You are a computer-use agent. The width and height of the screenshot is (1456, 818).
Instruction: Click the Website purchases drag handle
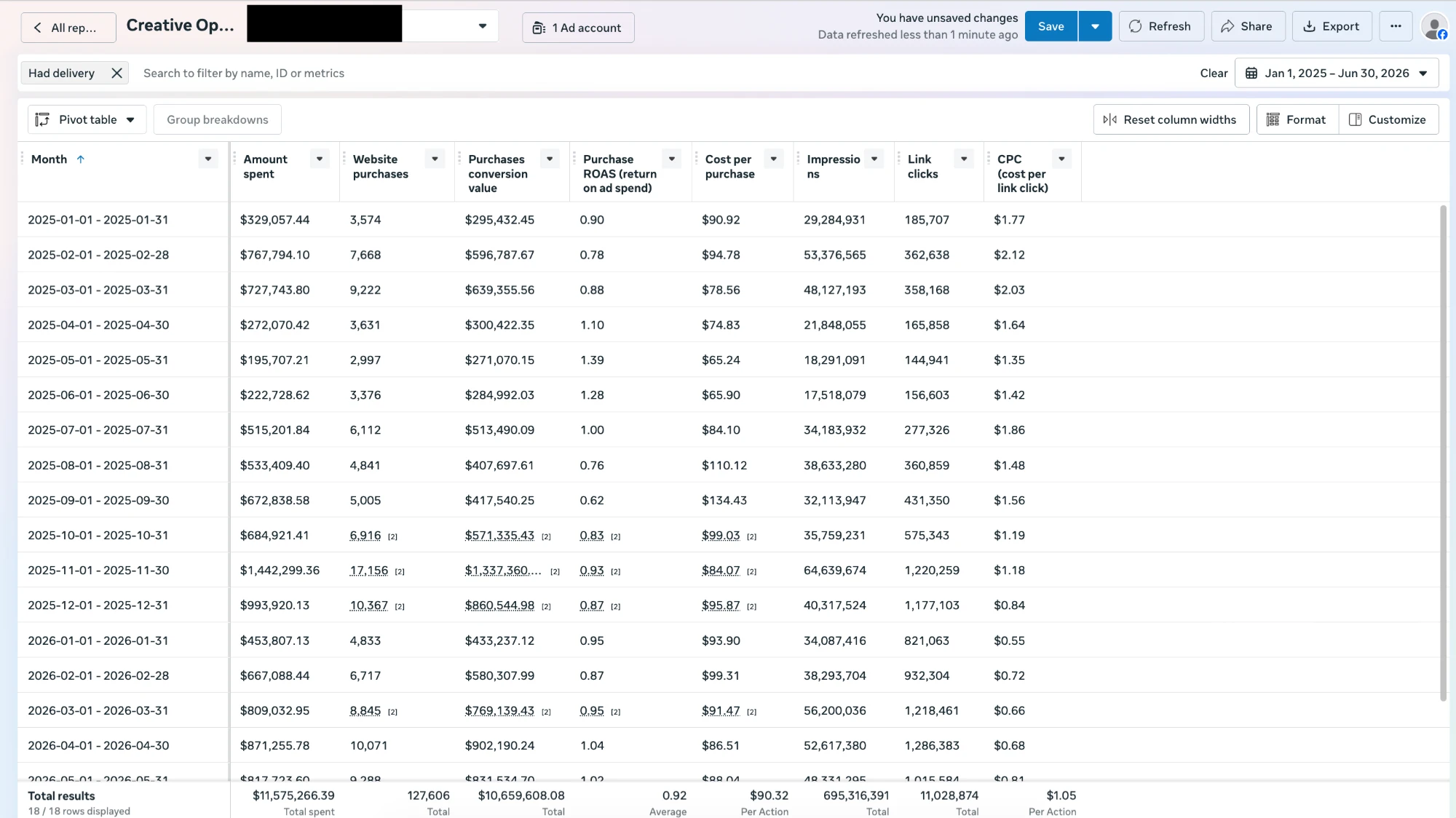point(344,158)
